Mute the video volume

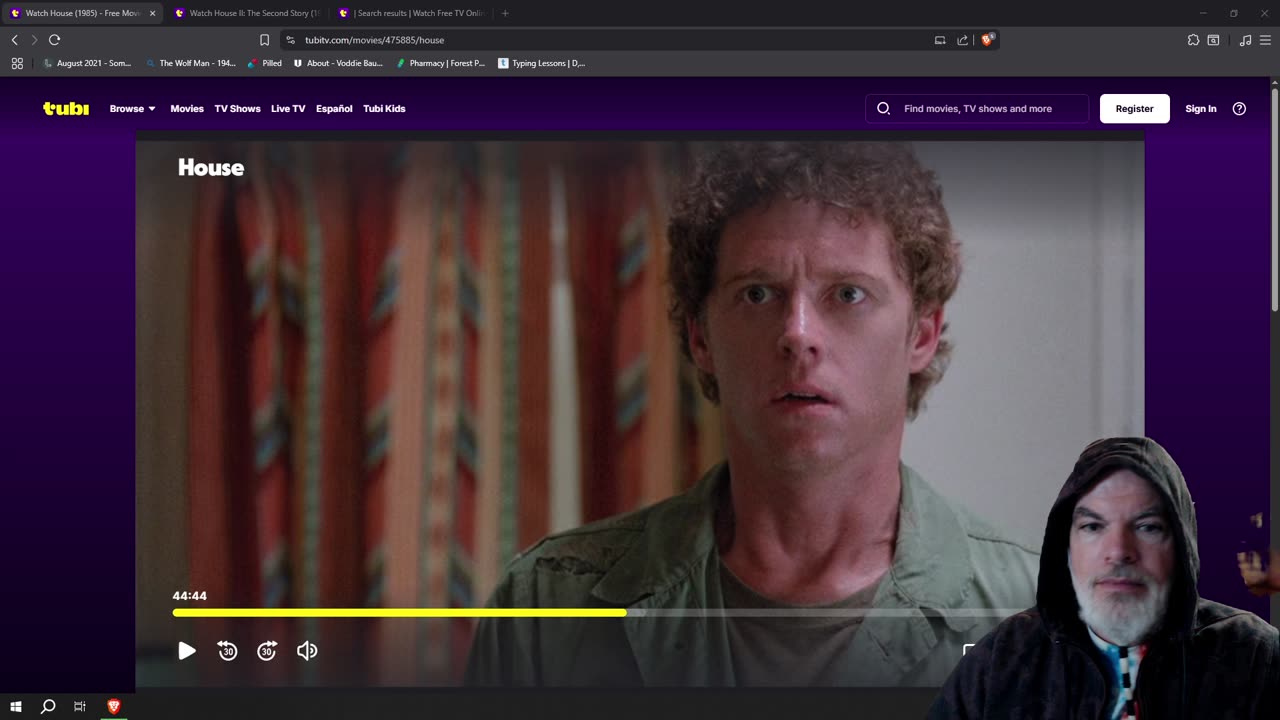point(307,651)
